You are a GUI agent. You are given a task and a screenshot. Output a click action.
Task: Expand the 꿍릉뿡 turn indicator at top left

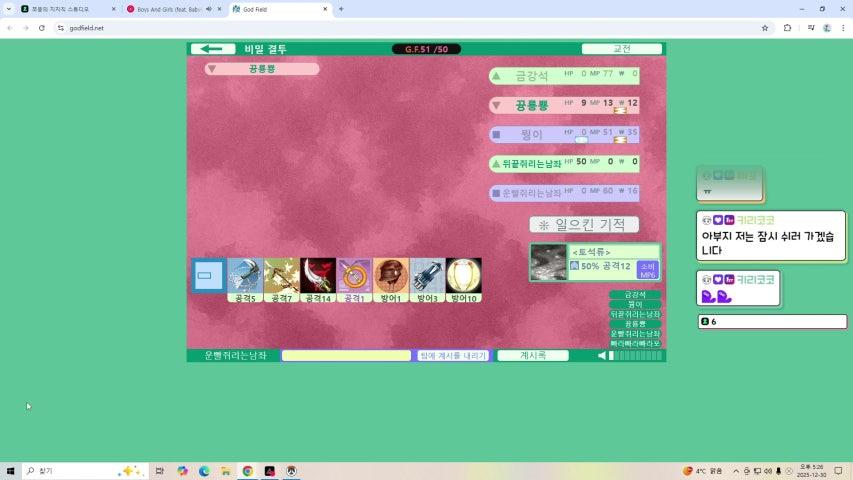point(213,69)
